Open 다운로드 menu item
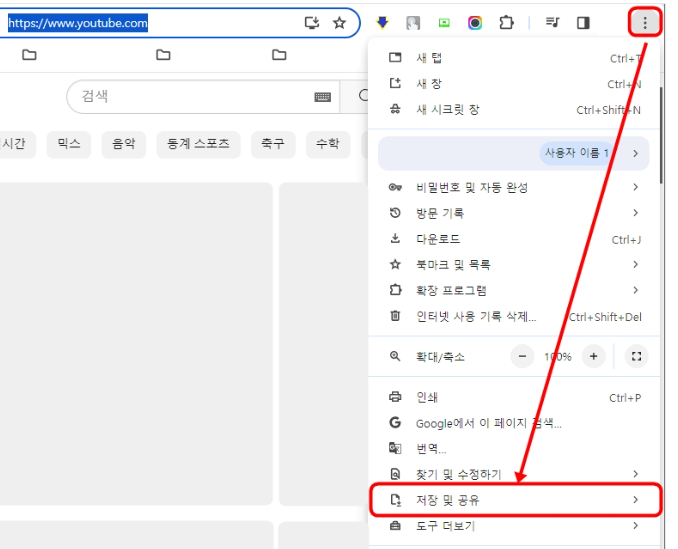The image size is (678, 549). (514, 239)
